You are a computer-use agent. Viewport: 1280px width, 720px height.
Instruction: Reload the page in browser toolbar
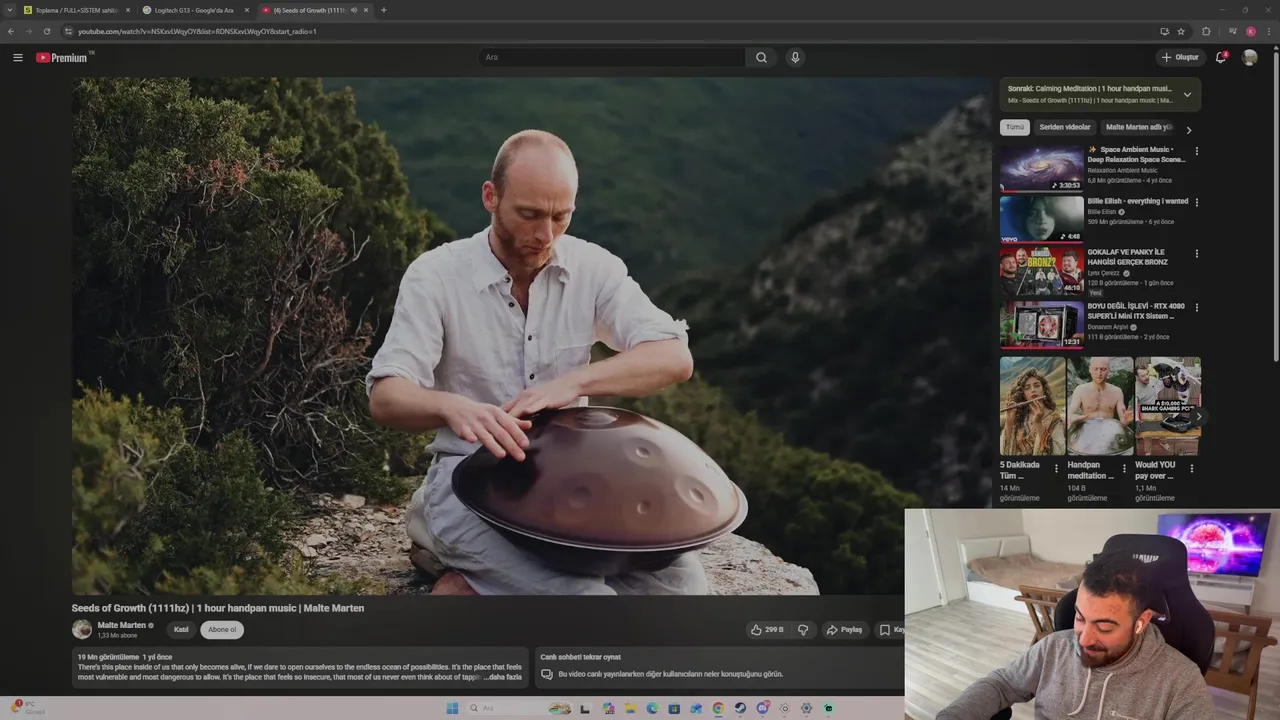pyautogui.click(x=46, y=31)
